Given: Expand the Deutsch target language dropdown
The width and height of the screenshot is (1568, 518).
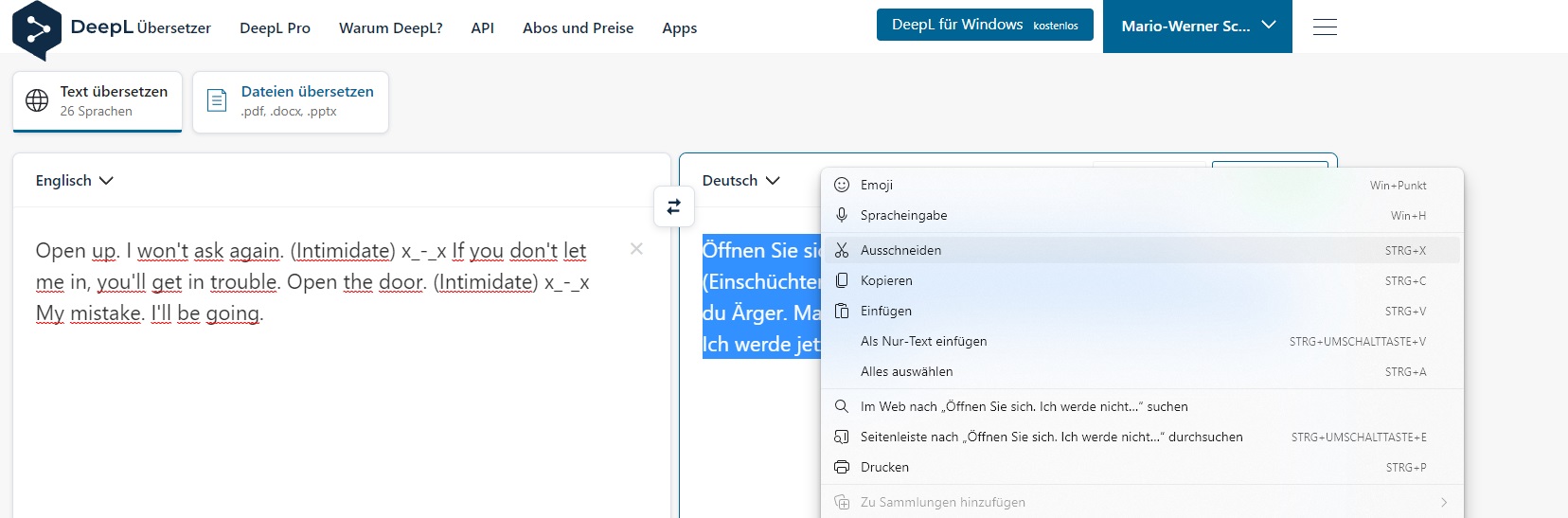Looking at the screenshot, I should [x=740, y=181].
